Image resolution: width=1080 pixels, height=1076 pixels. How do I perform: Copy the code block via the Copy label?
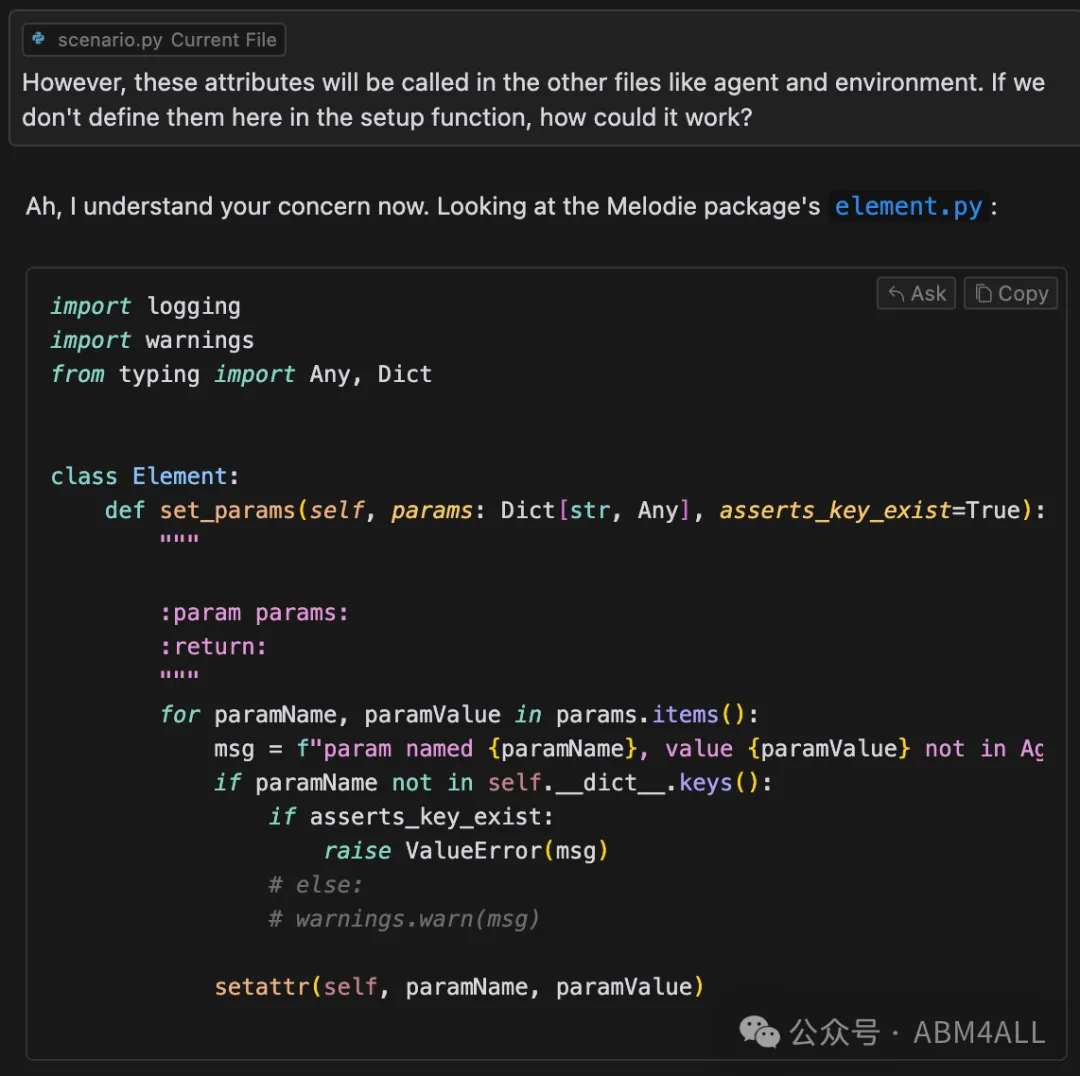point(1023,294)
